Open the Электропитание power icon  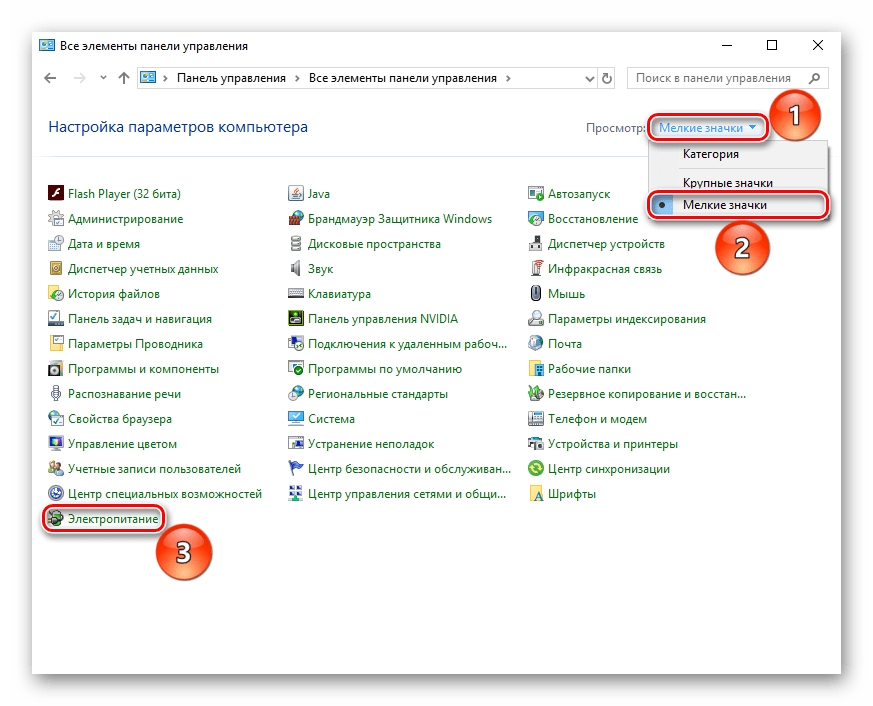(x=56, y=519)
